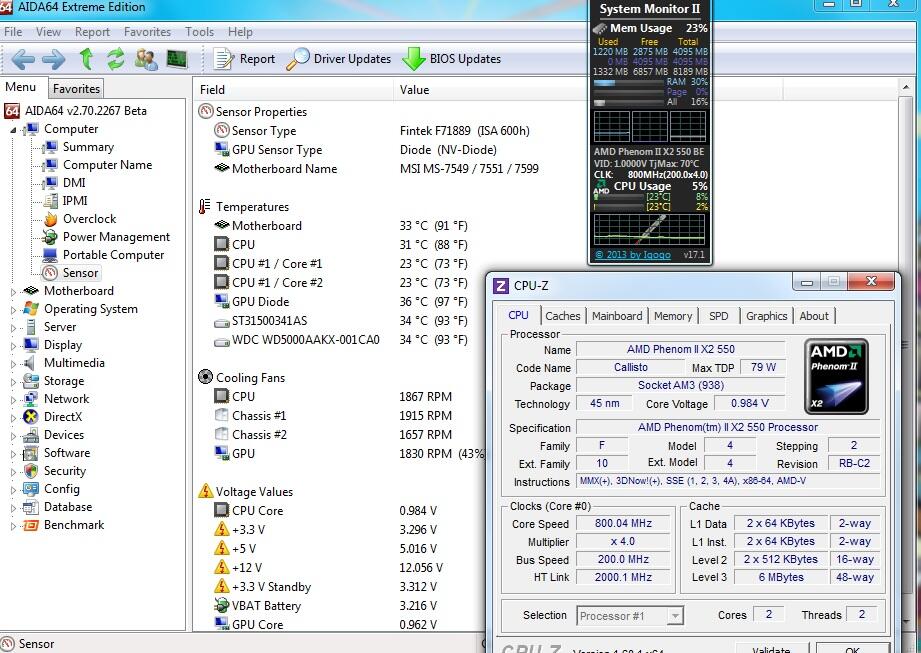Screen dimensions: 921x653
Task: Select Portable Computer icon in tree
Action: point(51,255)
